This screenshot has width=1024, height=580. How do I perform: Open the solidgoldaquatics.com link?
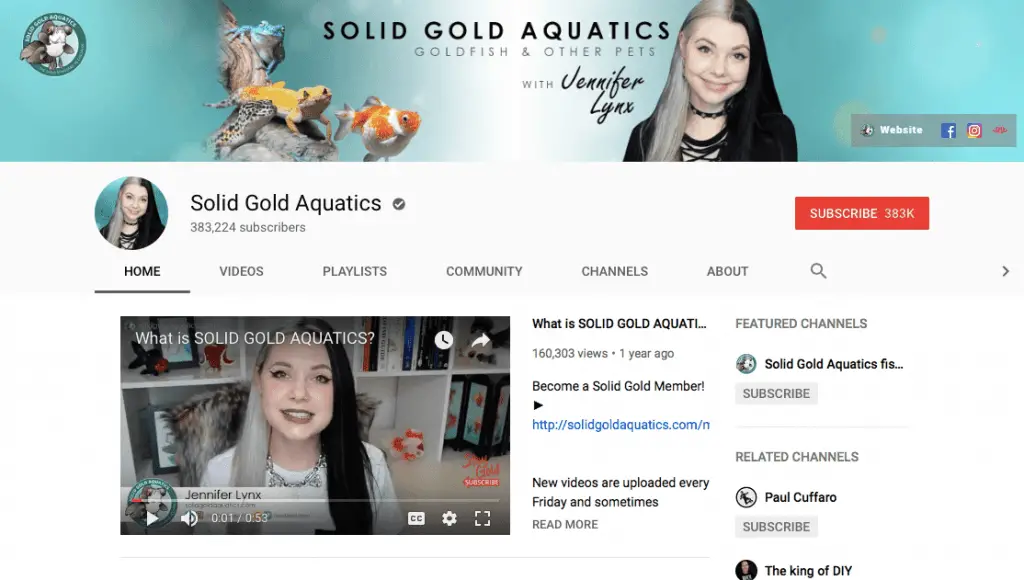click(x=620, y=425)
